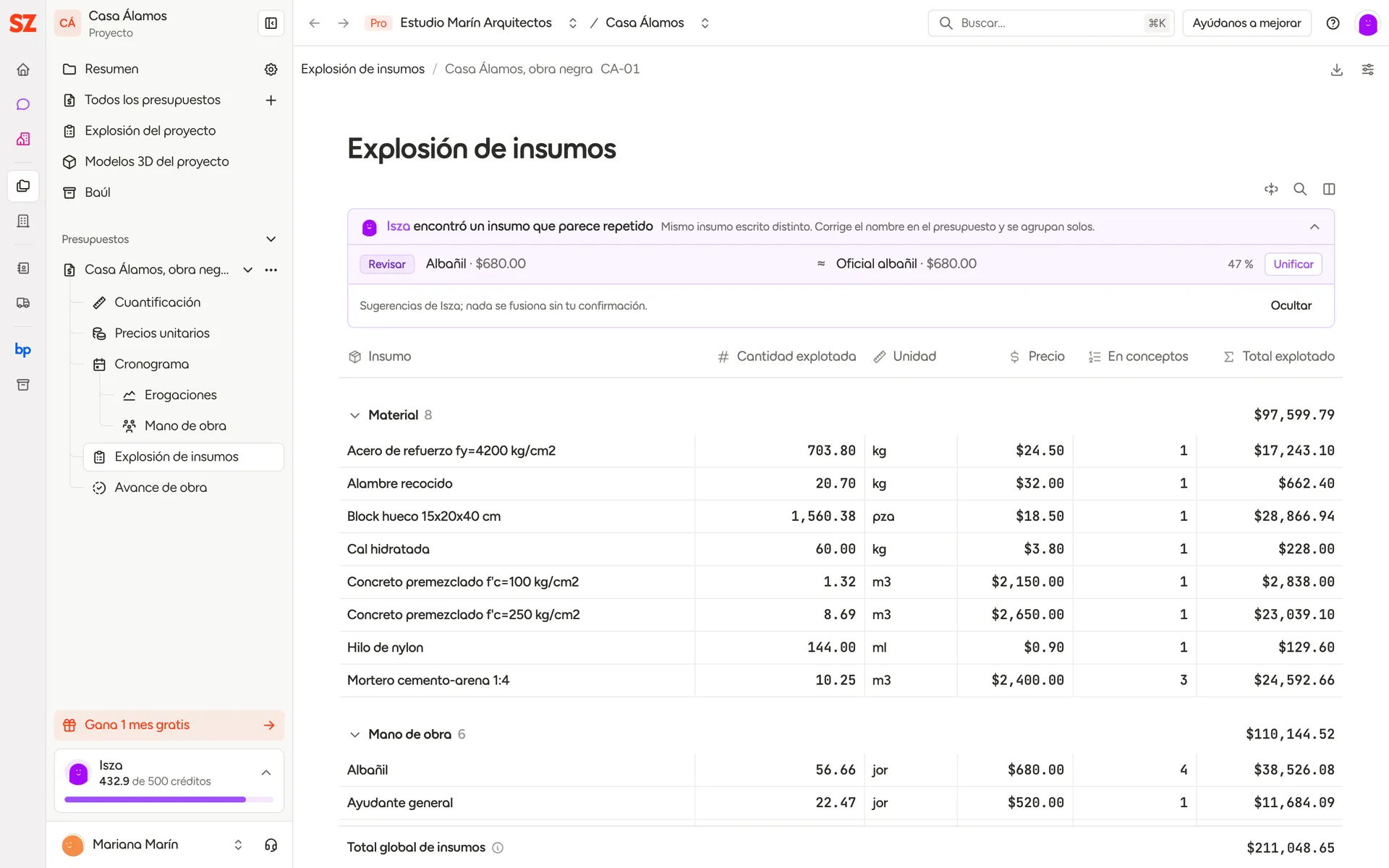
Task: Toggle the sidebar collapse icon
Action: coord(271,23)
